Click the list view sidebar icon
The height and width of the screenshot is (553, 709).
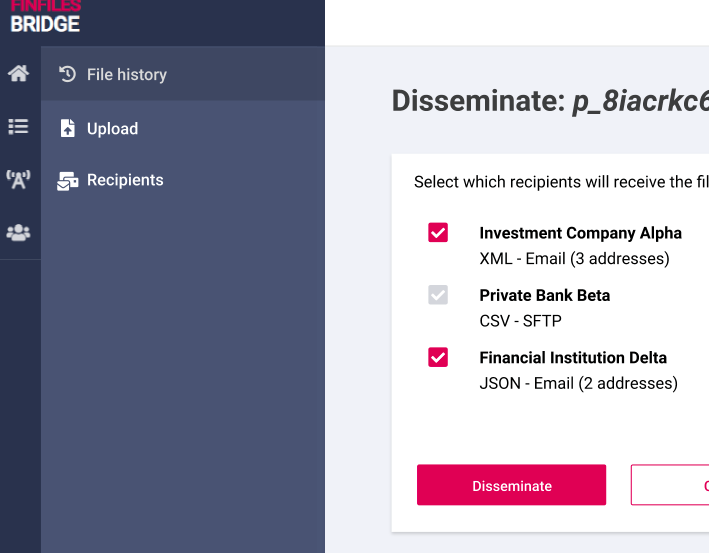[19, 127]
